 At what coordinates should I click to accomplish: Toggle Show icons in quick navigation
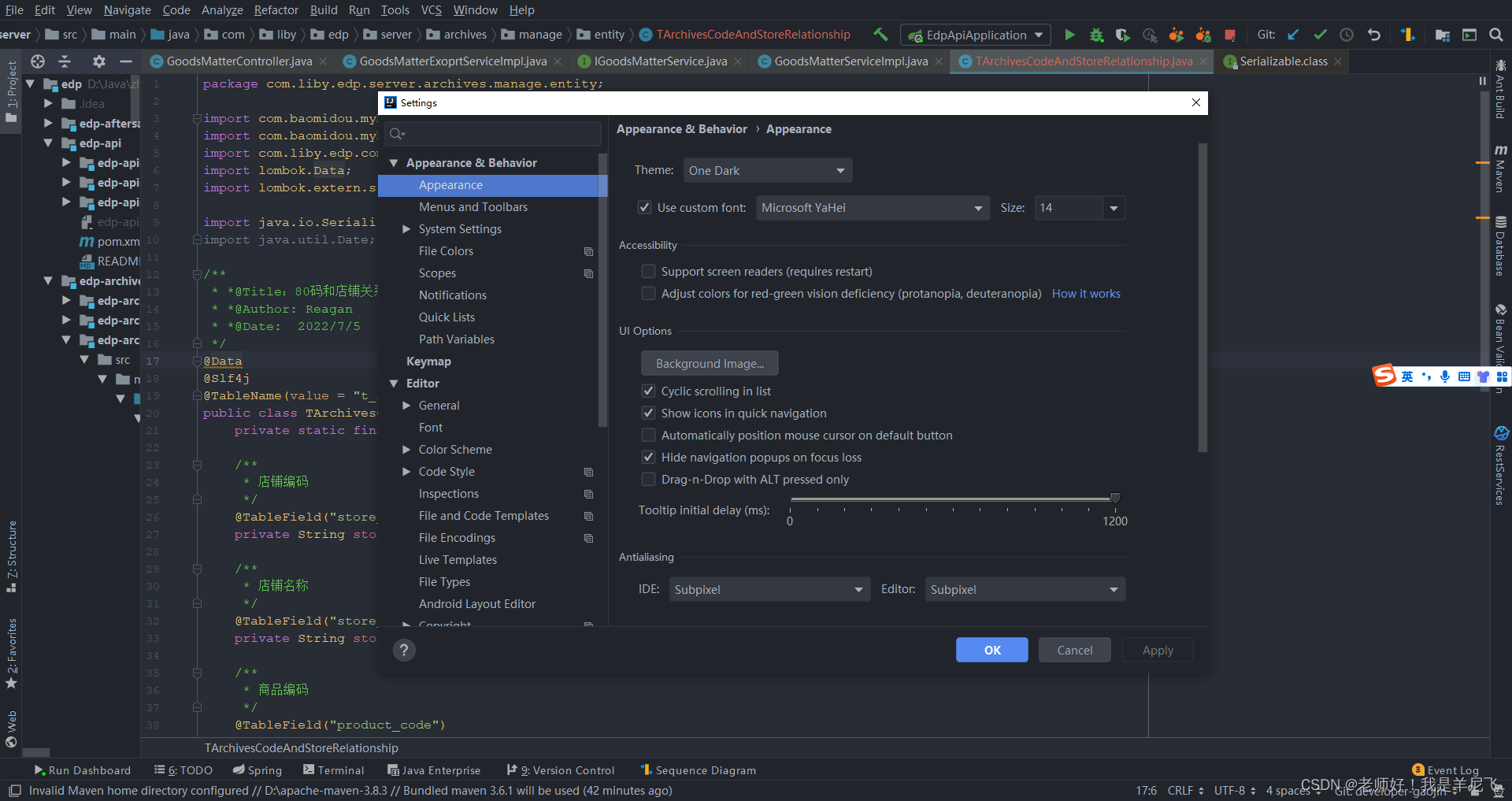click(x=648, y=413)
